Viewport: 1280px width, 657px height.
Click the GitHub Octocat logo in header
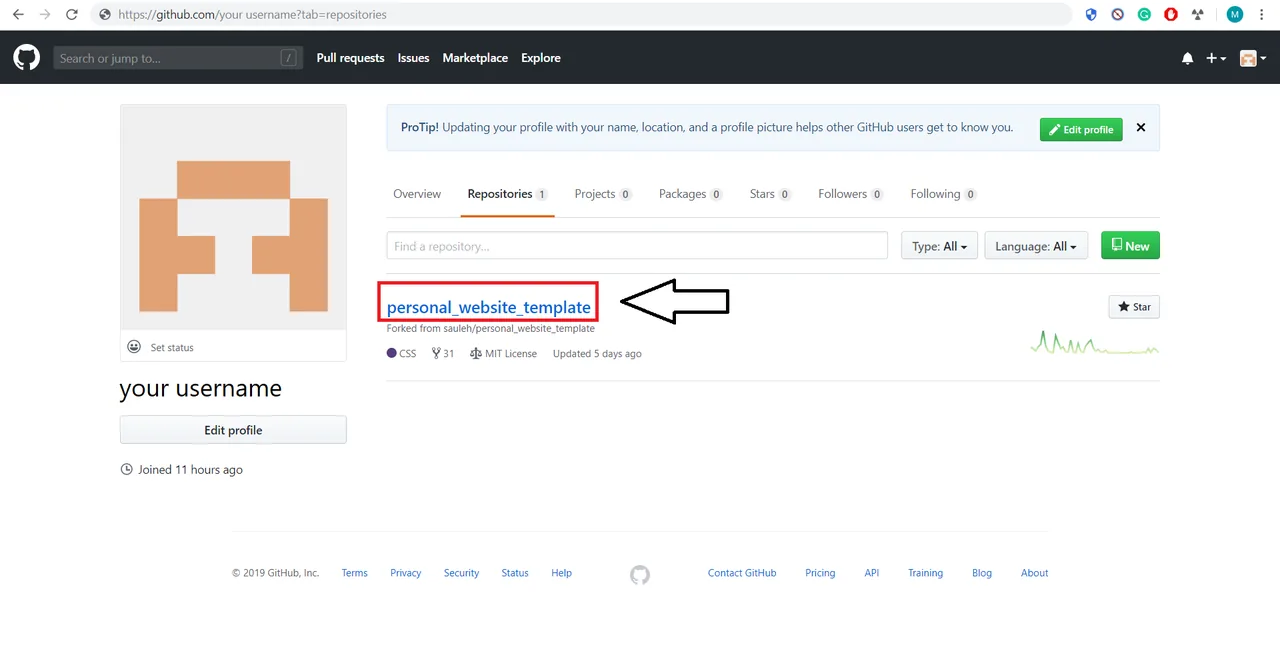26,58
